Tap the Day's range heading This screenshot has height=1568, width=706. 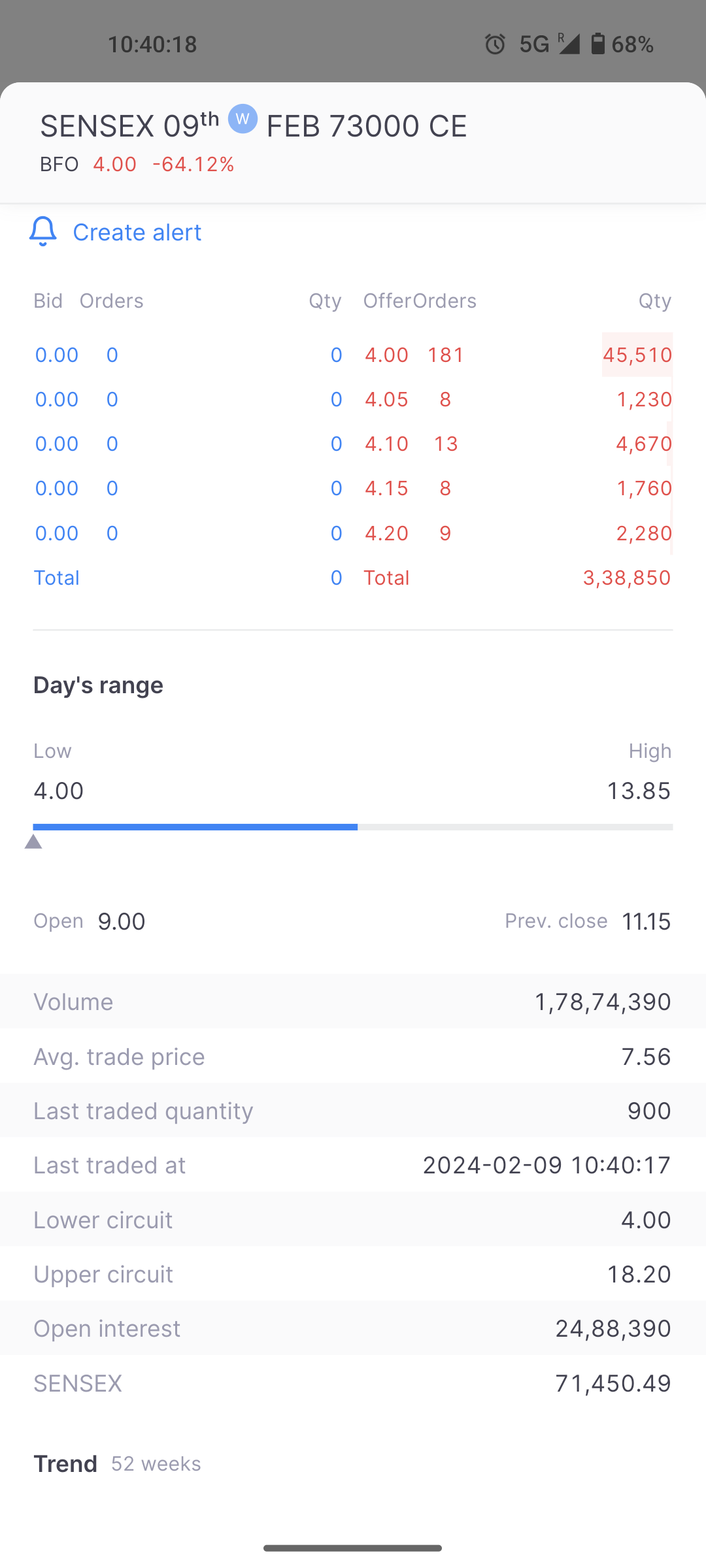click(99, 685)
